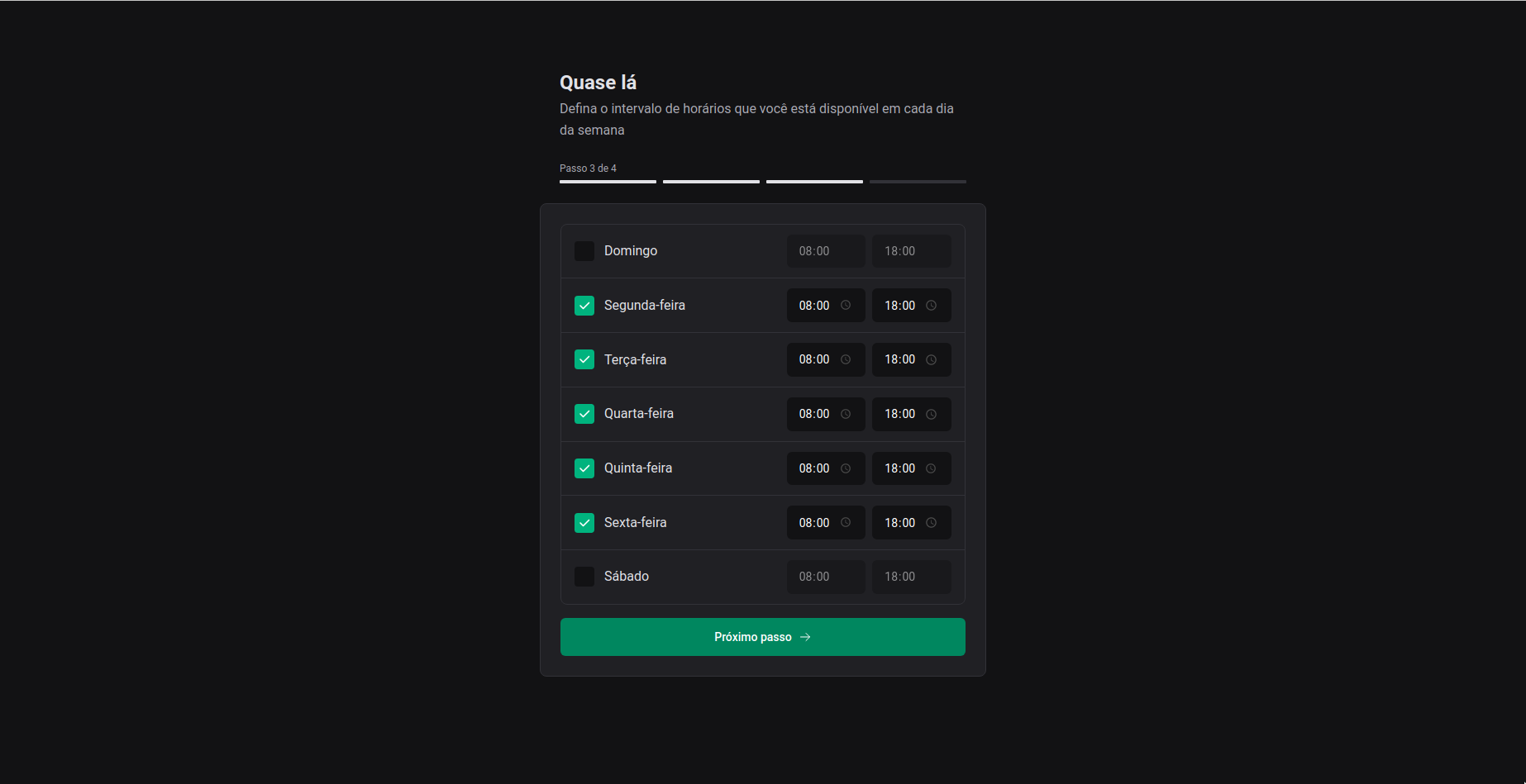Select the Sexta-feira 18:00 end time value
The height and width of the screenshot is (784, 1526).
pos(900,523)
